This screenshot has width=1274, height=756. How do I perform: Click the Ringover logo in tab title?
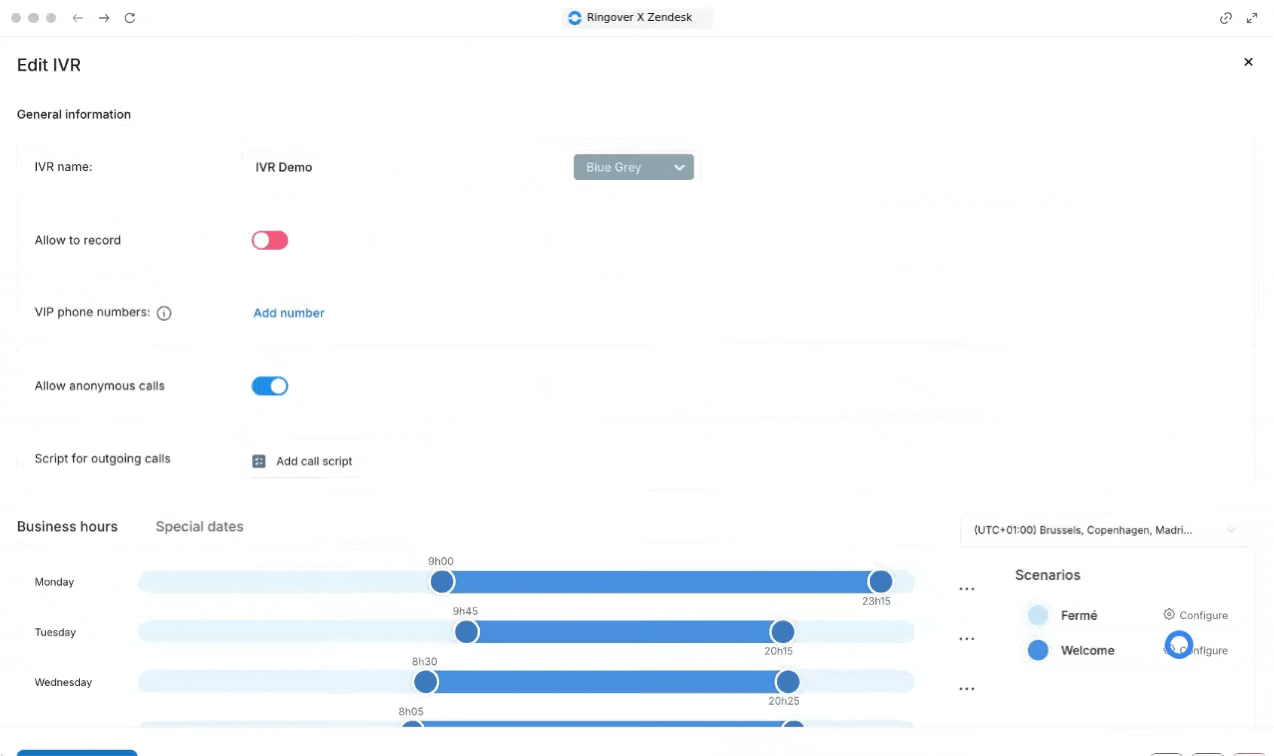tap(574, 18)
